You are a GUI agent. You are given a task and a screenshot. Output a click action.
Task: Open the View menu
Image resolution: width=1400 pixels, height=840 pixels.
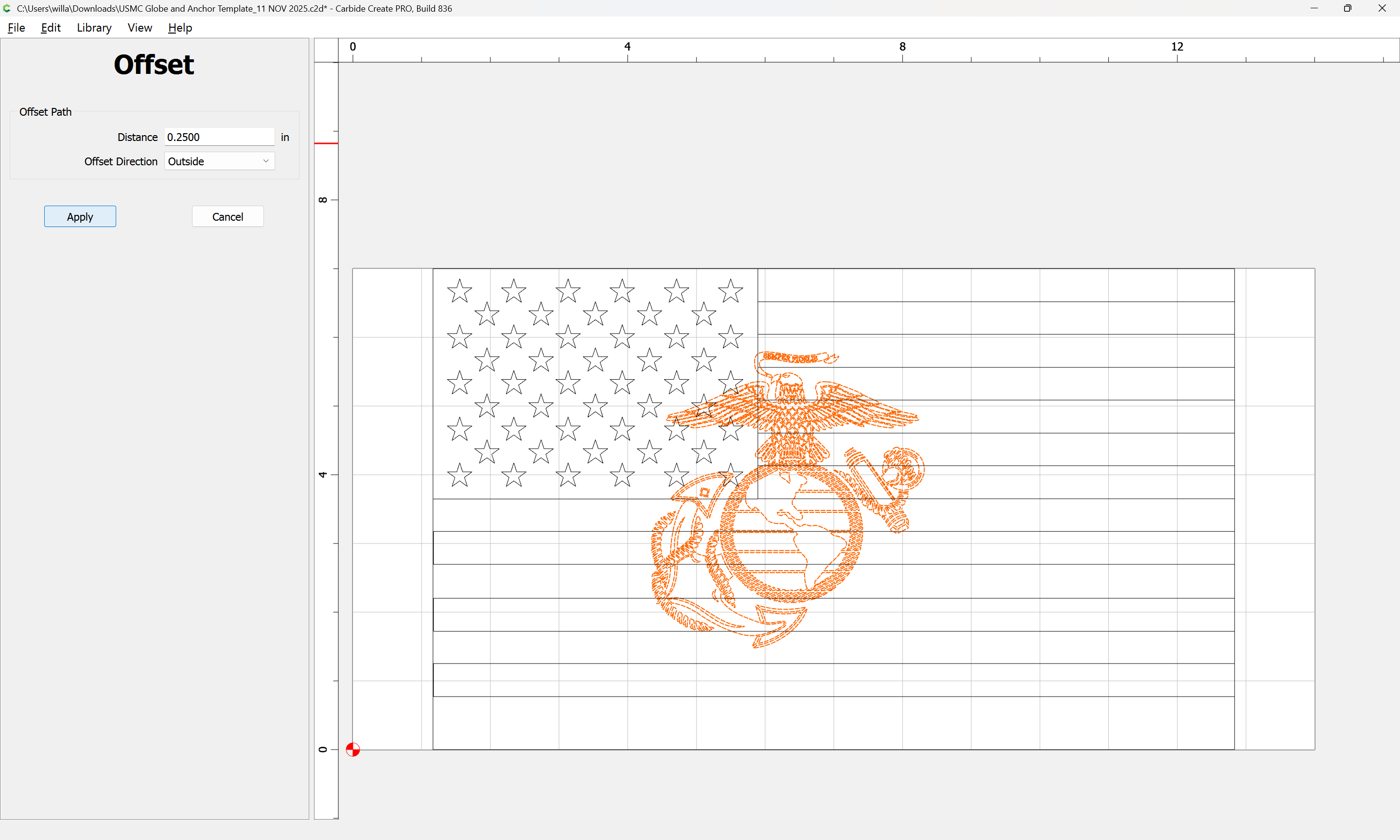[x=140, y=28]
